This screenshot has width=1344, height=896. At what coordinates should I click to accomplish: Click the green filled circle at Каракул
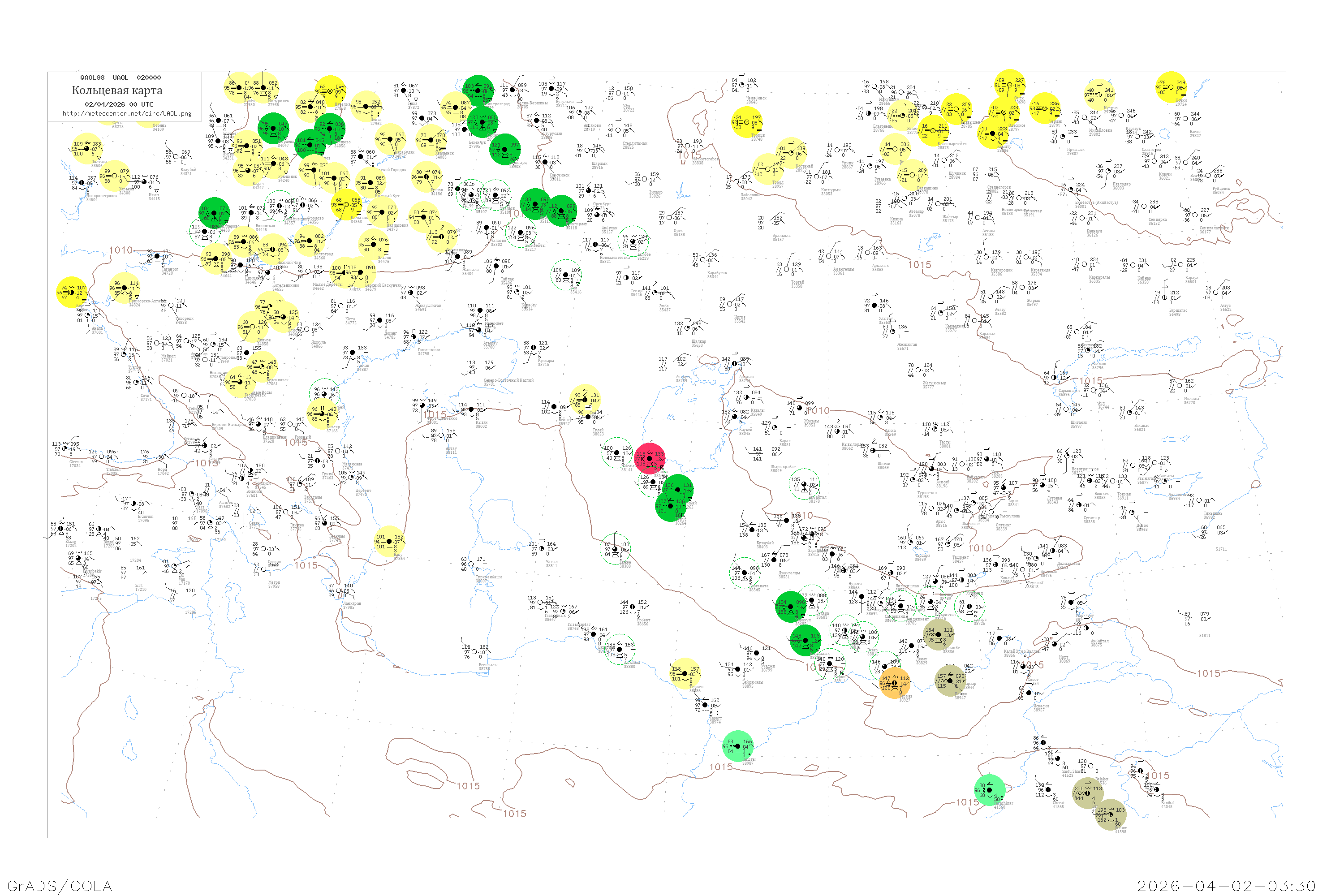coord(791,607)
